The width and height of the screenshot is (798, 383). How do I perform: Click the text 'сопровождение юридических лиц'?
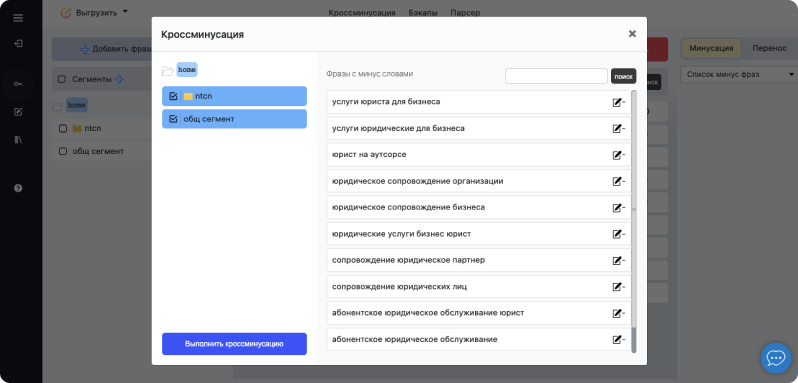click(x=399, y=287)
